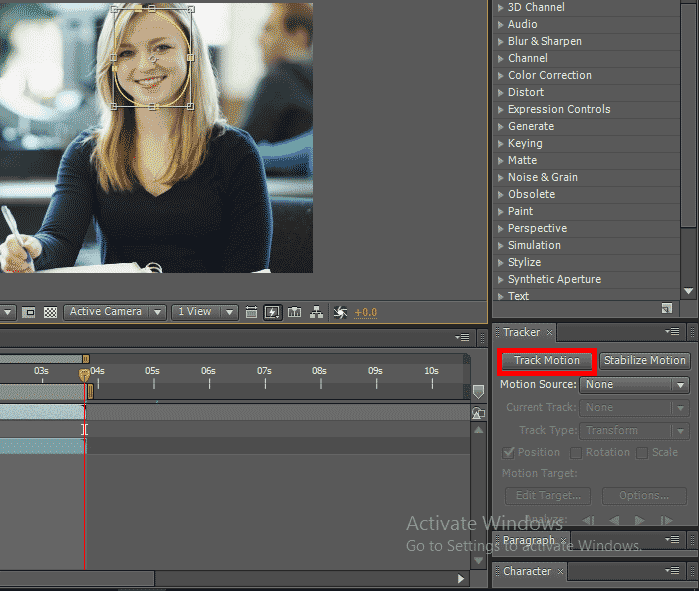Open the 1 View layout dropdown
Image resolution: width=699 pixels, height=591 pixels.
point(205,312)
